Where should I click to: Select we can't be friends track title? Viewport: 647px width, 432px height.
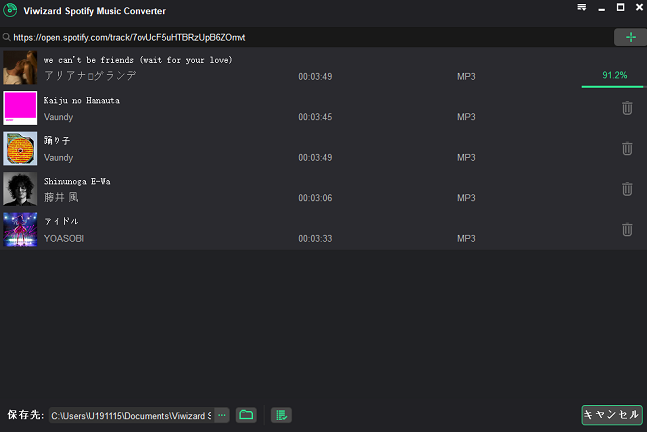point(138,60)
